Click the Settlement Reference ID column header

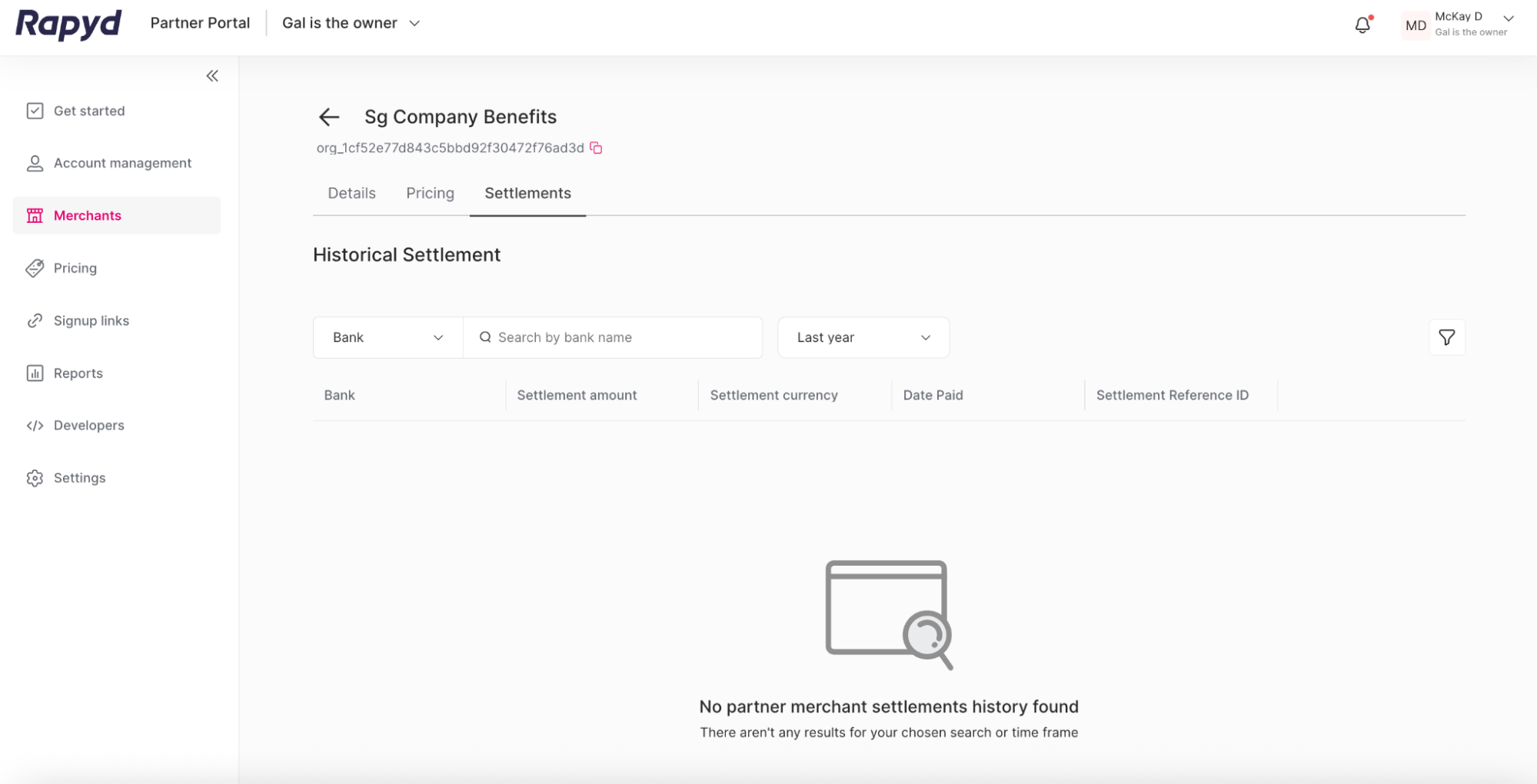[x=1172, y=395]
